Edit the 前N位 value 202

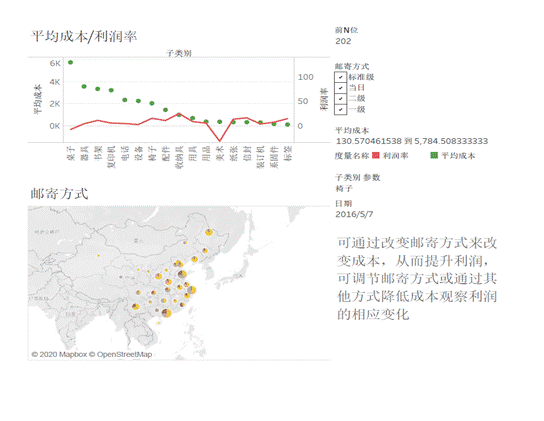click(x=343, y=41)
